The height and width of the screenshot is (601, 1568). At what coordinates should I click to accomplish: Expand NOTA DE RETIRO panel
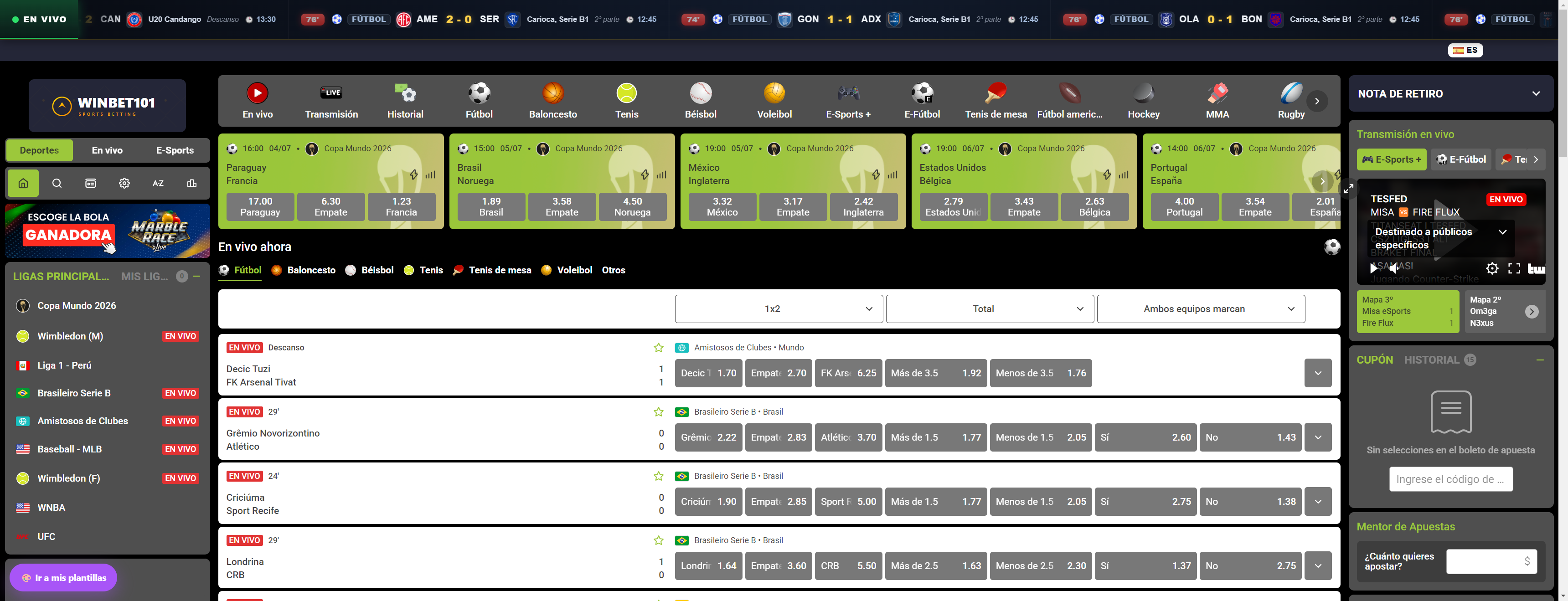1536,94
